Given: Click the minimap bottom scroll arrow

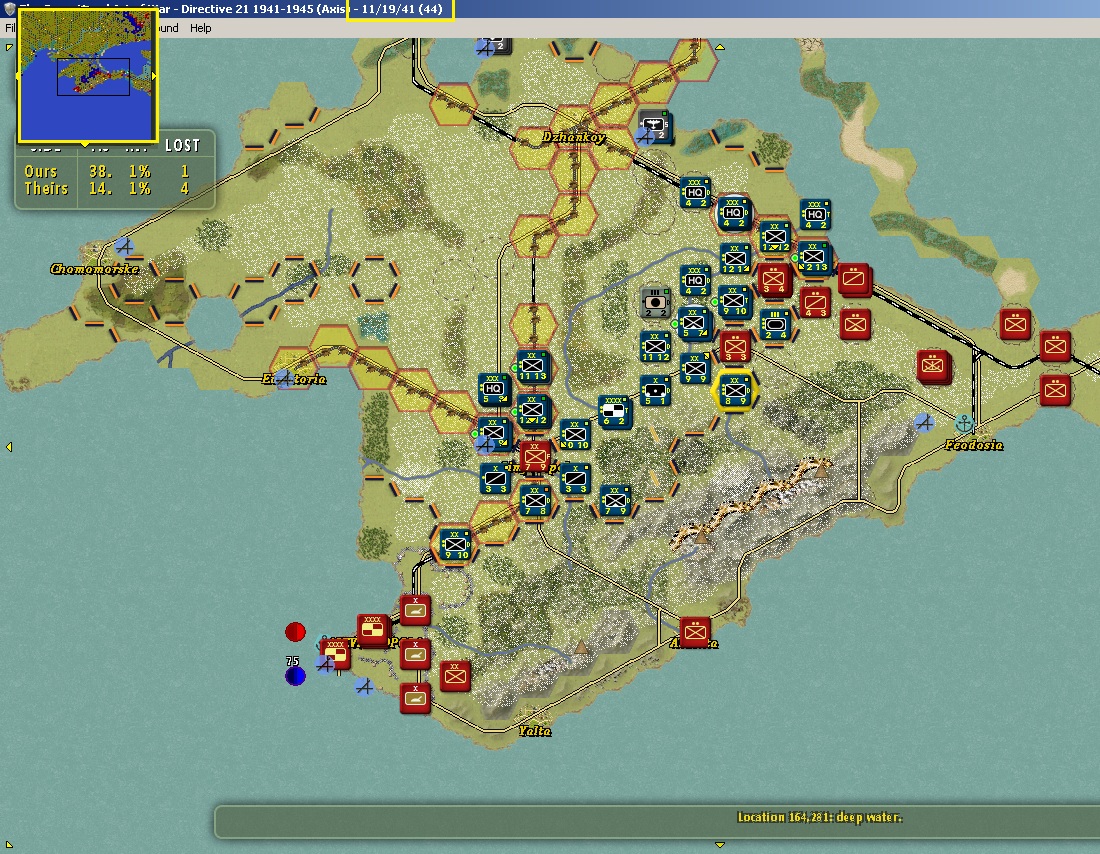Looking at the screenshot, I should point(86,143).
